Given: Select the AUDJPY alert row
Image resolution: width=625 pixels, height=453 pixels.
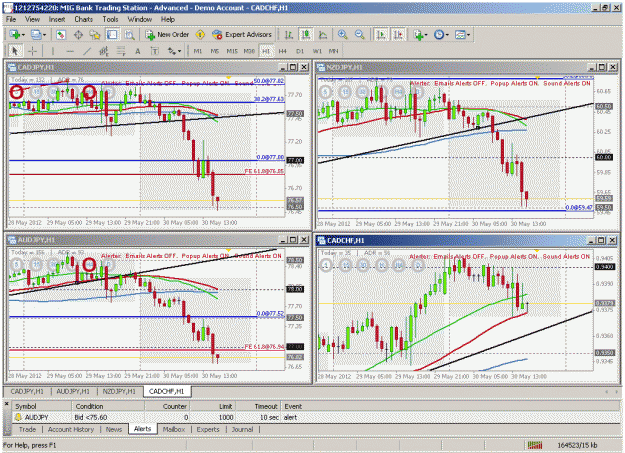Looking at the screenshot, I should [316, 418].
